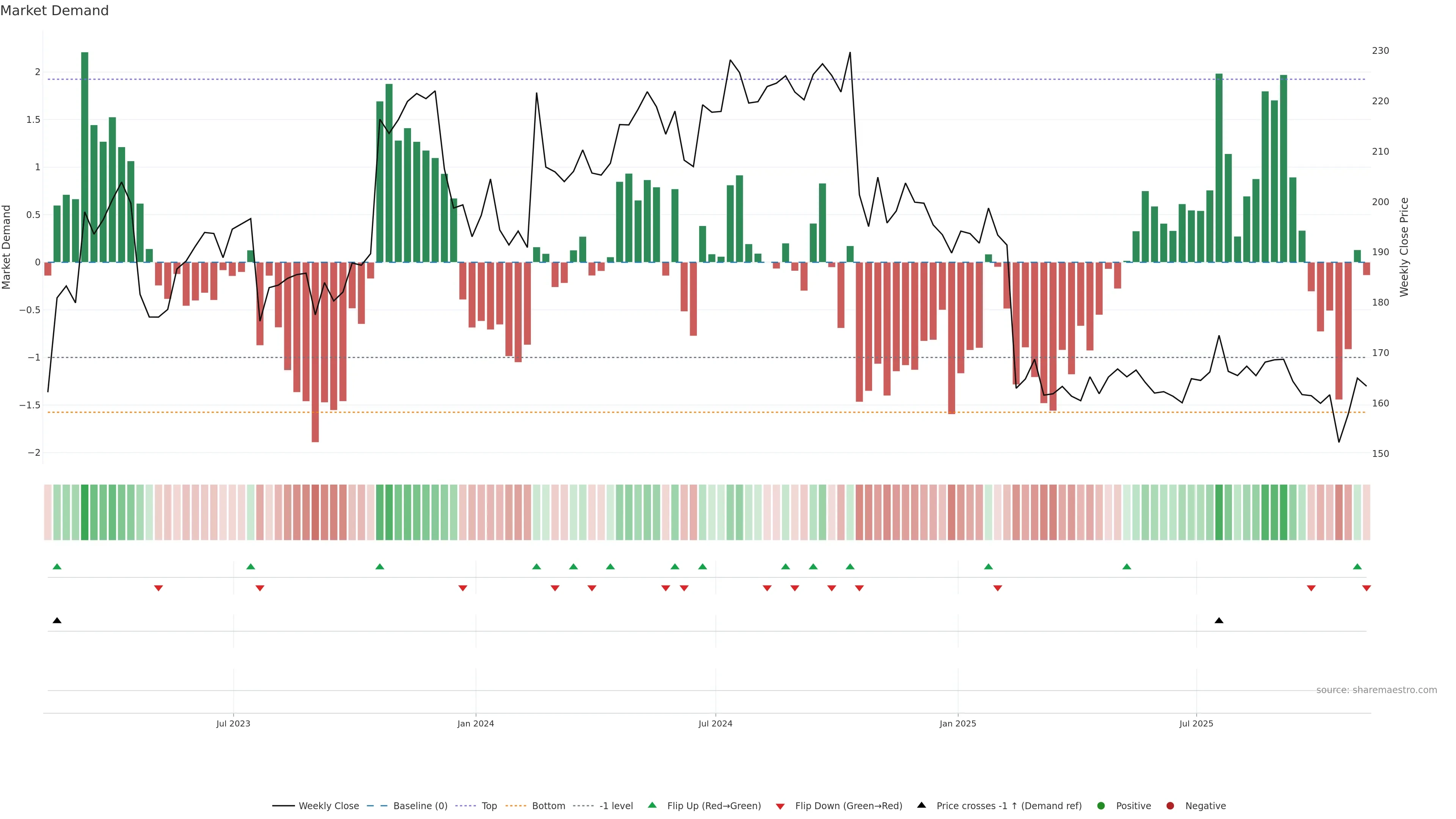Click the Jul 2024 x-axis label
Image resolution: width=1456 pixels, height=819 pixels.
point(715,723)
